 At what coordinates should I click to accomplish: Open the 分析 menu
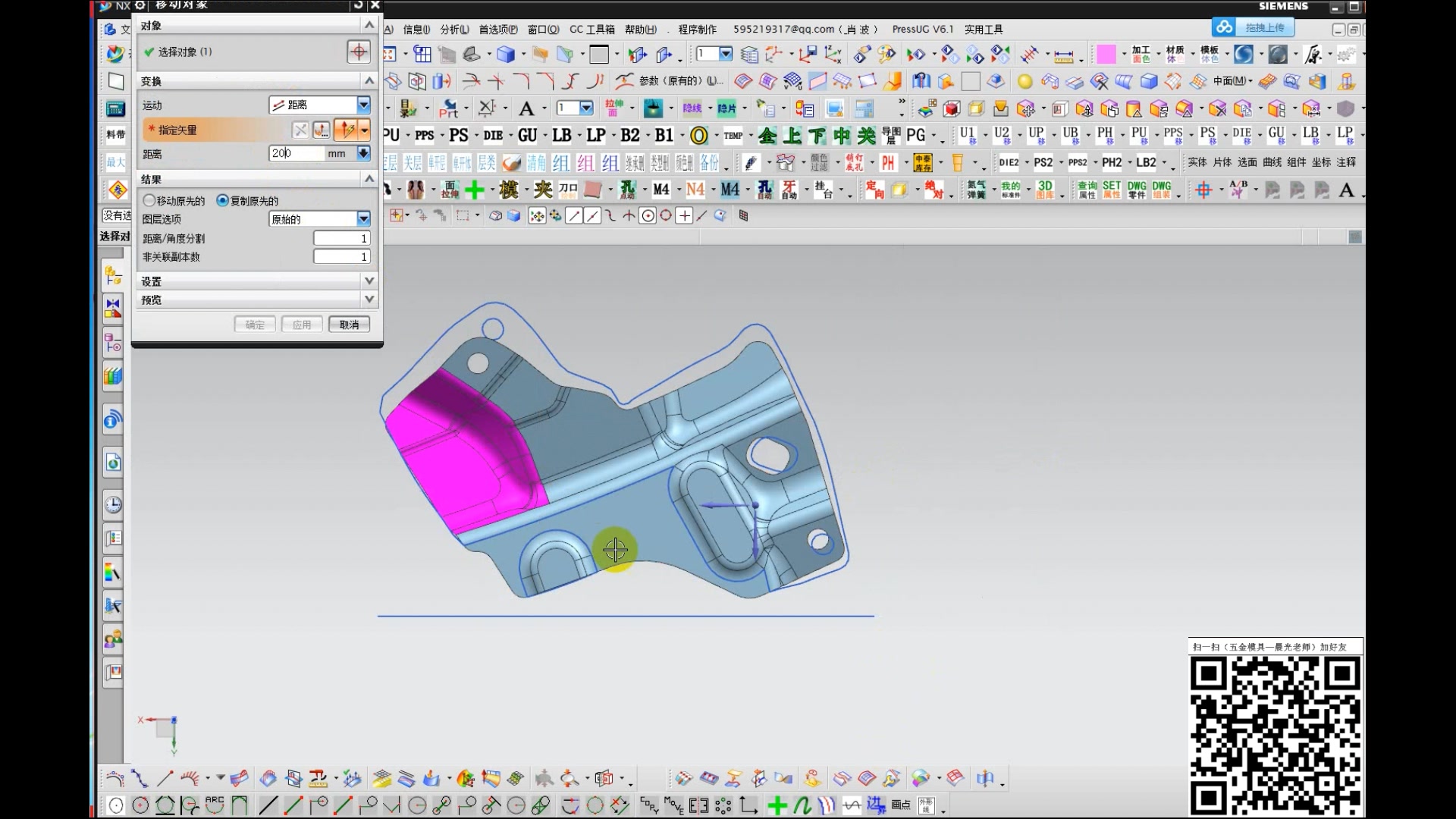point(454,30)
